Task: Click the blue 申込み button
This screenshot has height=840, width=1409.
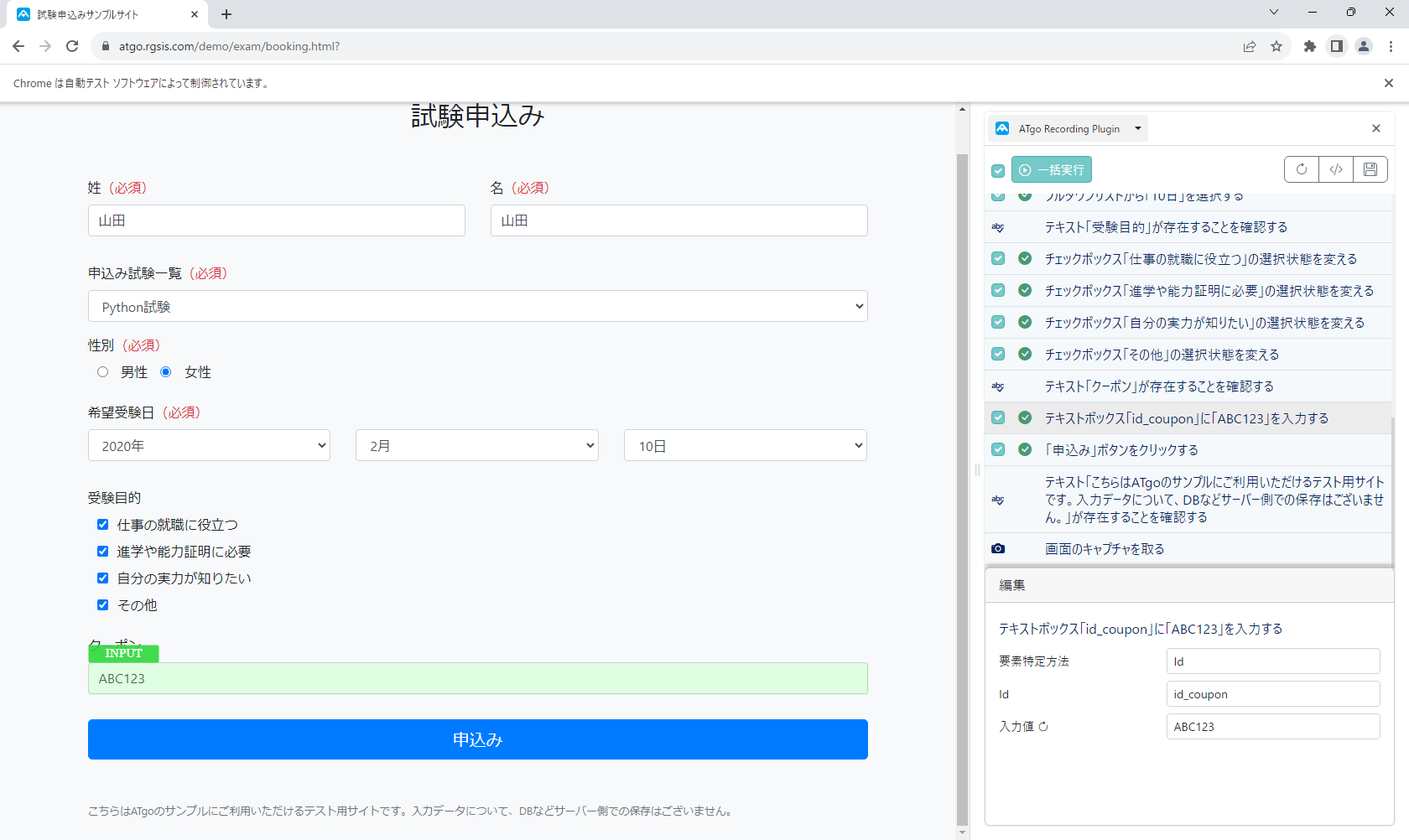Action: [477, 739]
